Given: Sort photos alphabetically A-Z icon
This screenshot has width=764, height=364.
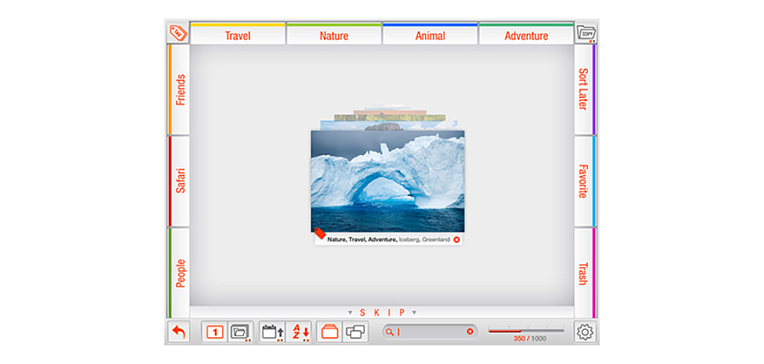Looking at the screenshot, I should tap(299, 332).
